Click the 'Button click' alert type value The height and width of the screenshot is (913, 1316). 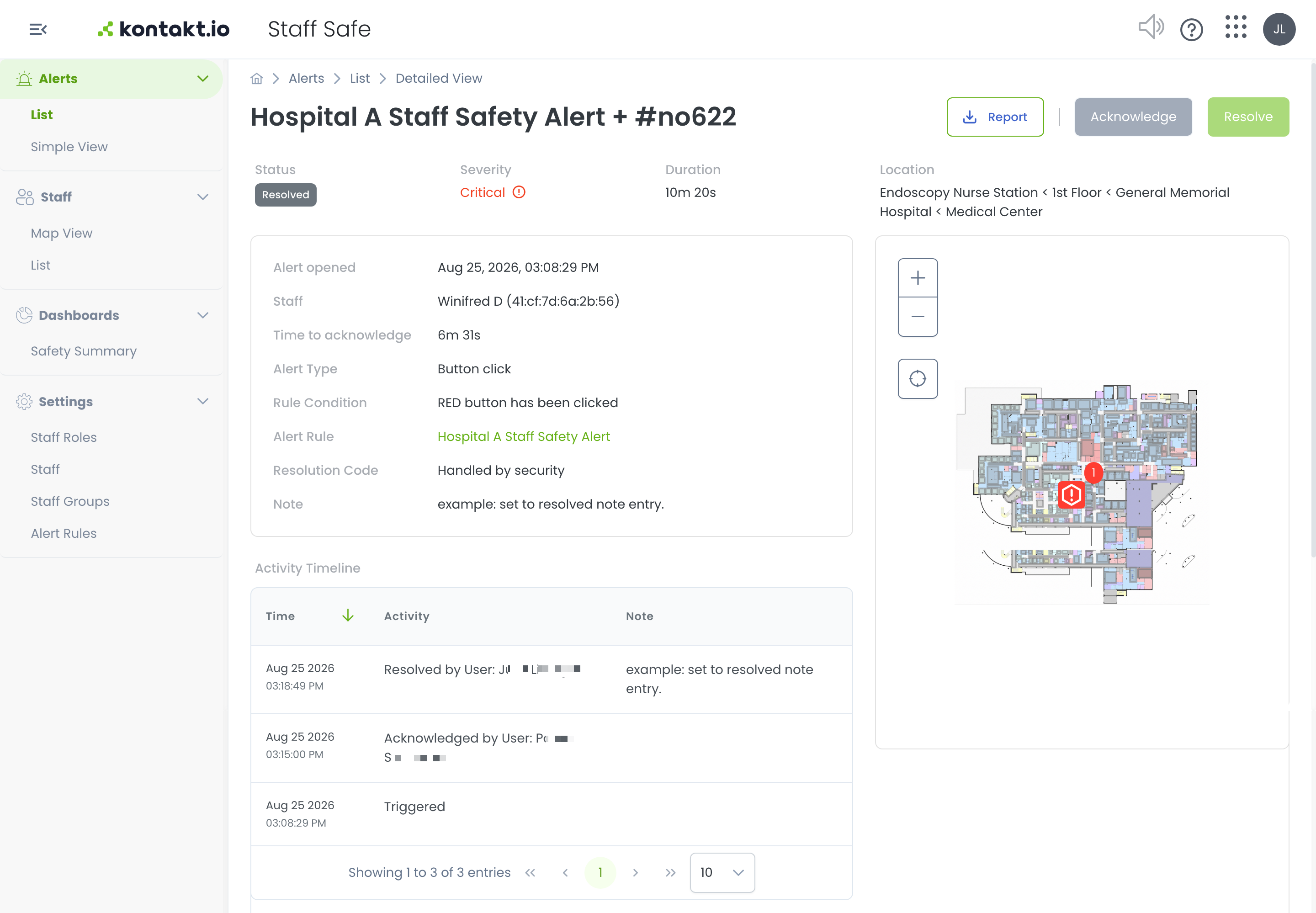(474, 369)
